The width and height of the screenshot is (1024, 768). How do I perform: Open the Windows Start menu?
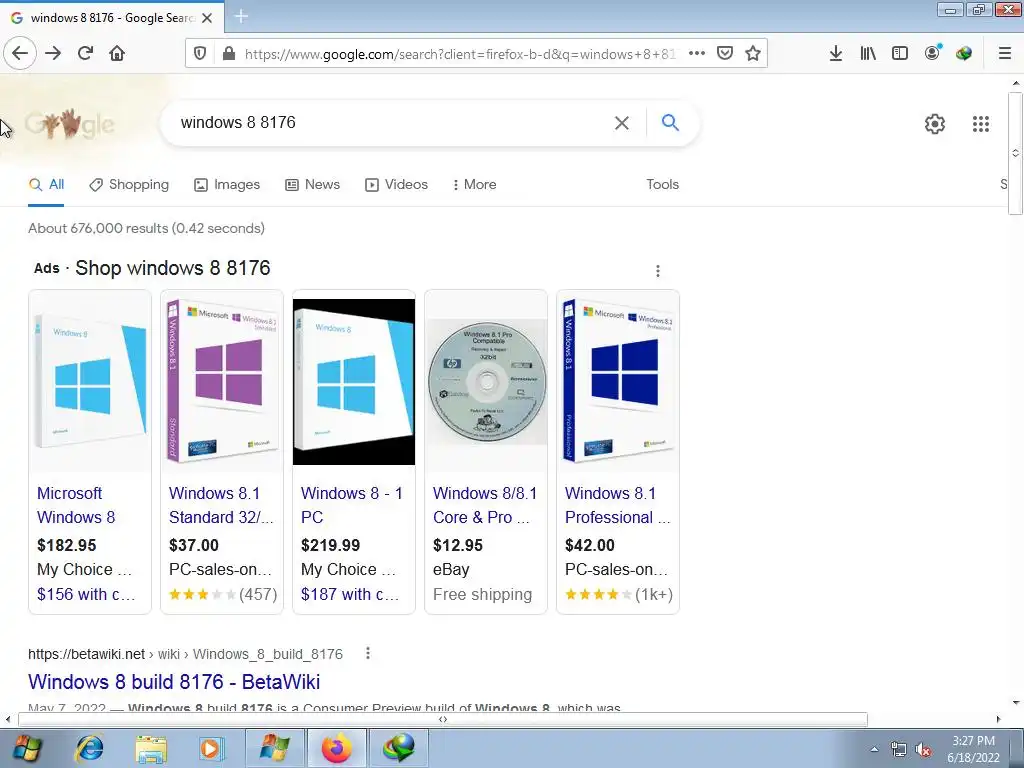tap(25, 748)
